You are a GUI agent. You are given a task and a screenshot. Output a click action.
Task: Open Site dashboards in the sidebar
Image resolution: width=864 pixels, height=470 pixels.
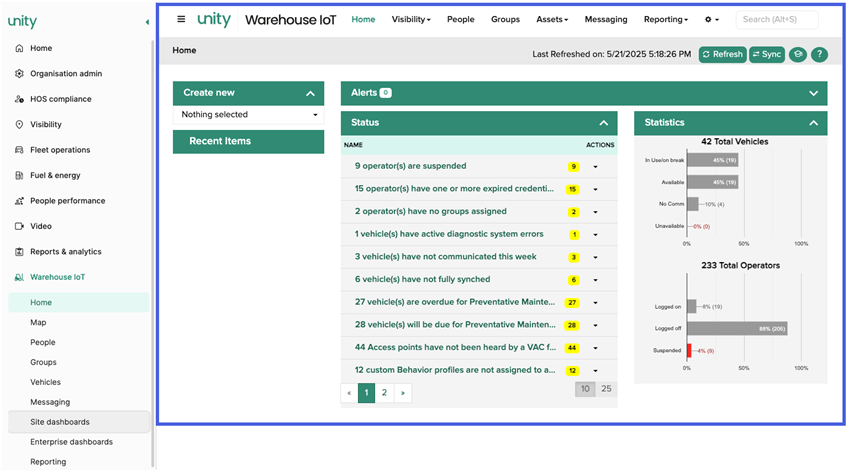tap(79, 422)
